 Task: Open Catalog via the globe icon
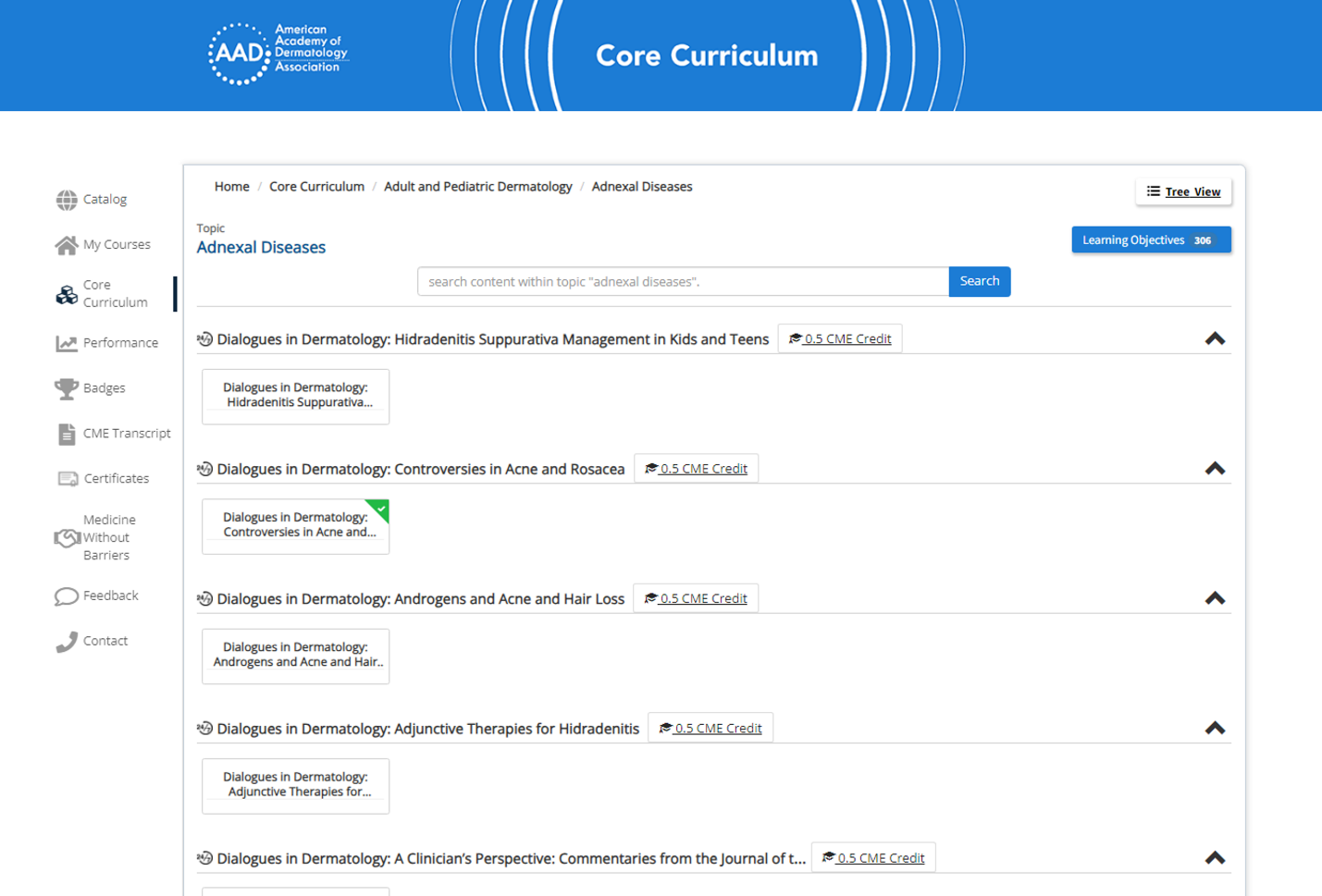[x=67, y=200]
